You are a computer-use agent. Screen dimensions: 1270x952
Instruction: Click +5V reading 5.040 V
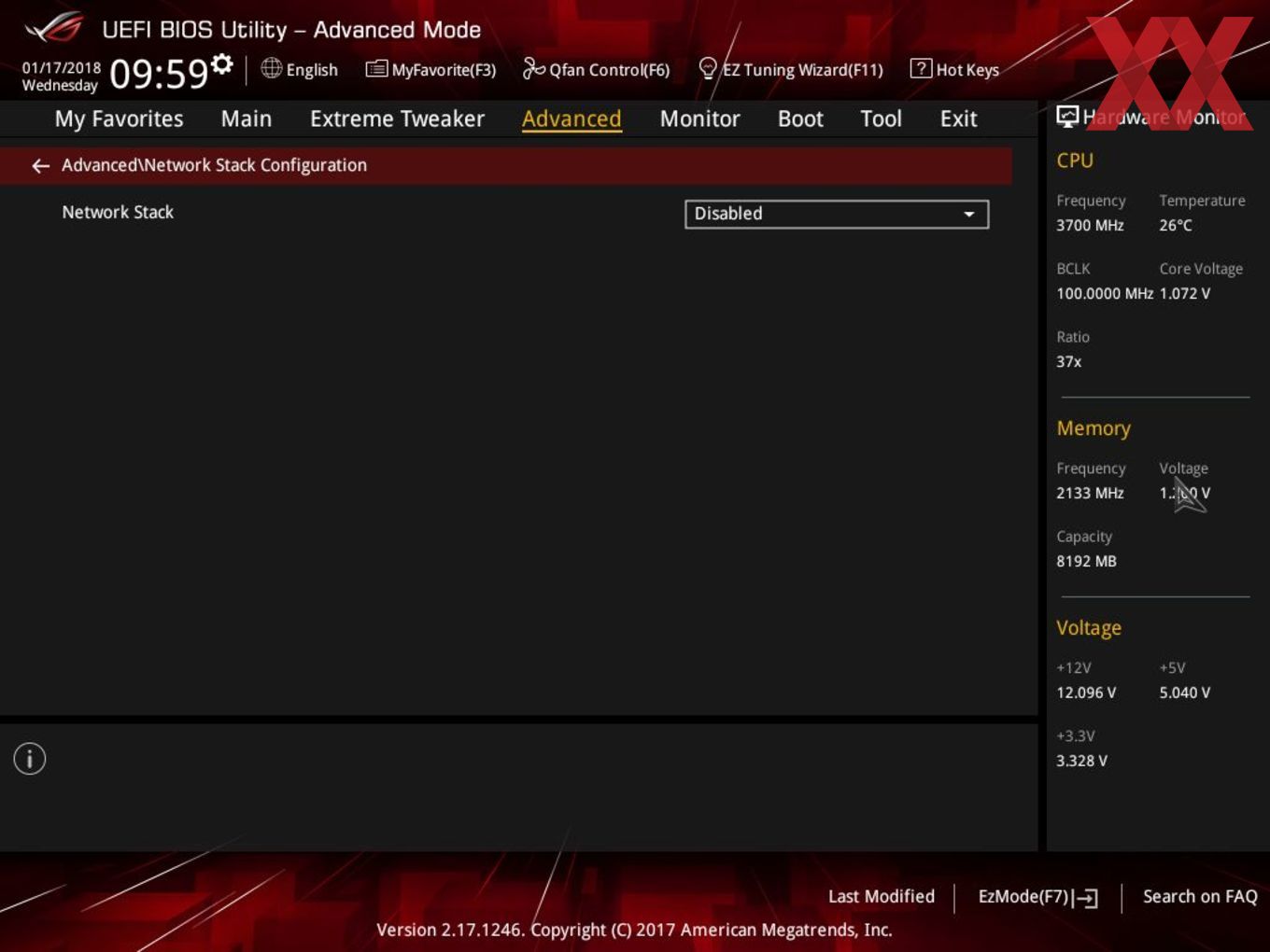[1185, 693]
